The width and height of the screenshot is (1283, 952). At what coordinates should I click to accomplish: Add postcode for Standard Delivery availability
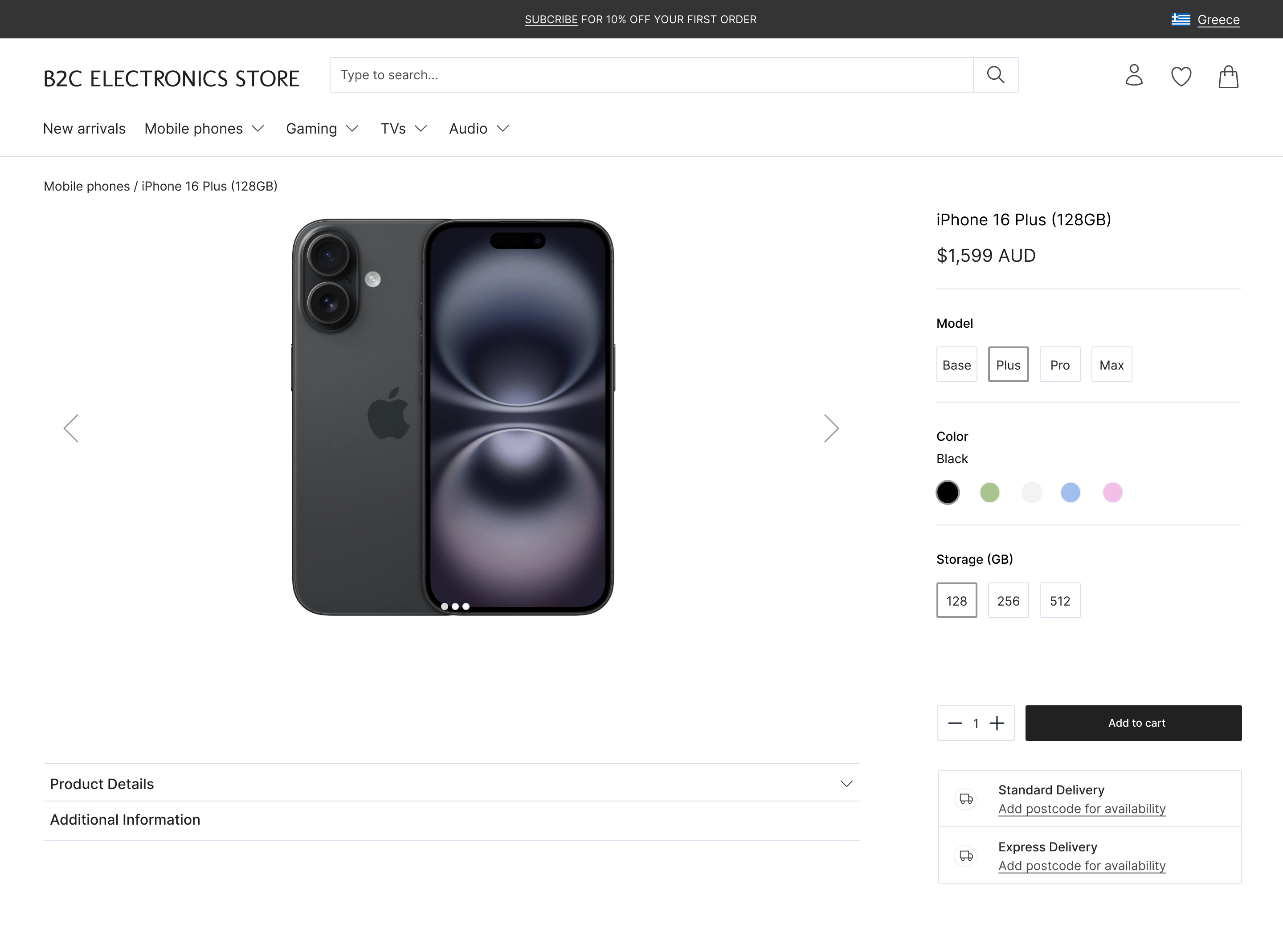tap(1082, 809)
